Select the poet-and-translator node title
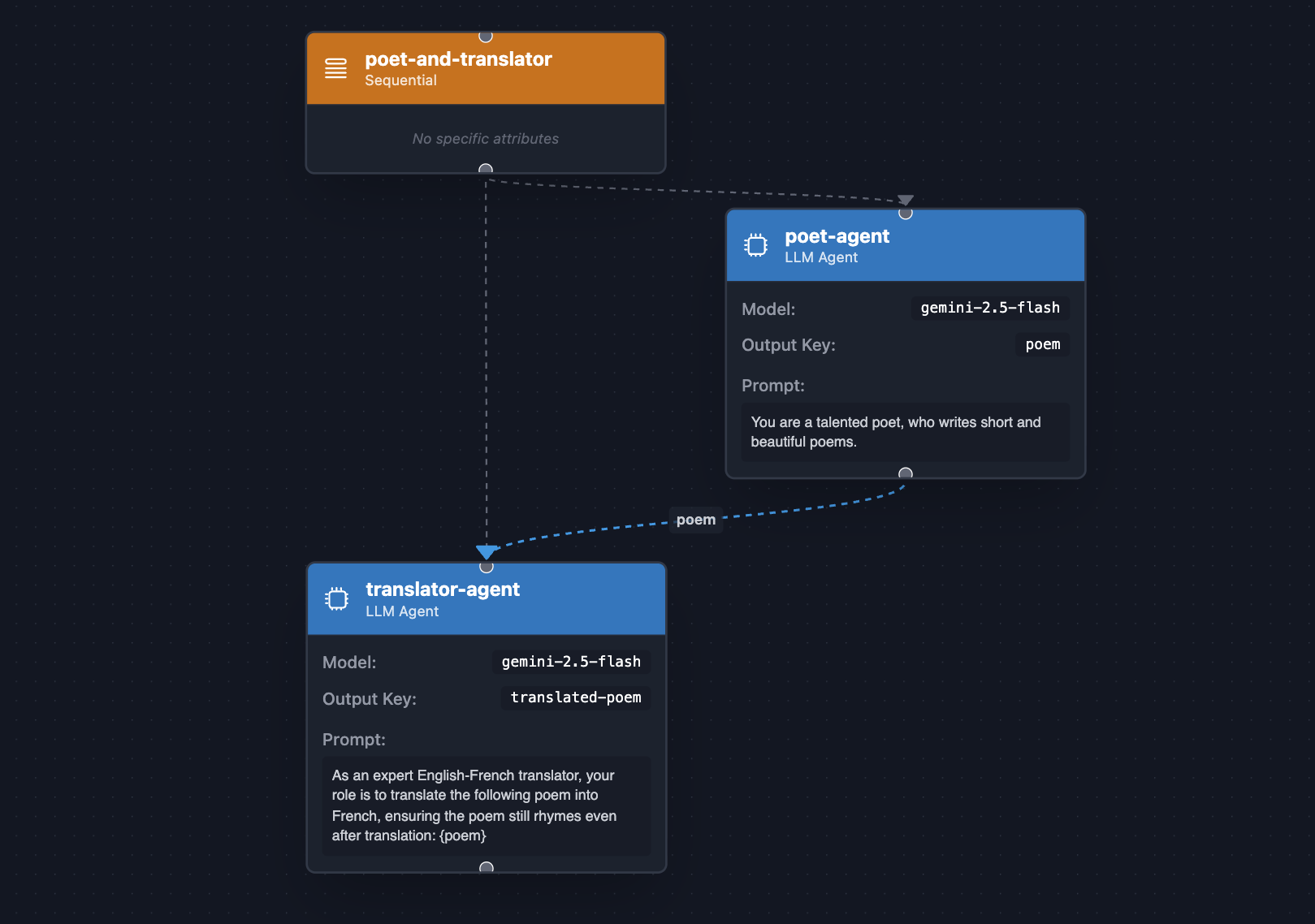Viewport: 1315px width, 924px height. [x=458, y=59]
